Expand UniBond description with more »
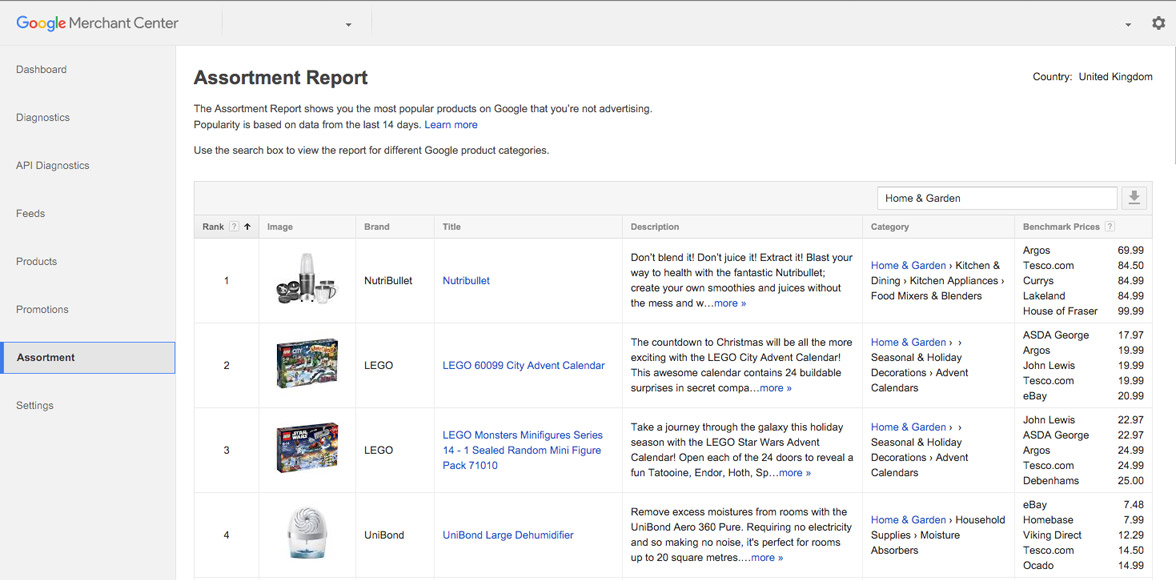Viewport: 1176px width, 580px height. 766,557
